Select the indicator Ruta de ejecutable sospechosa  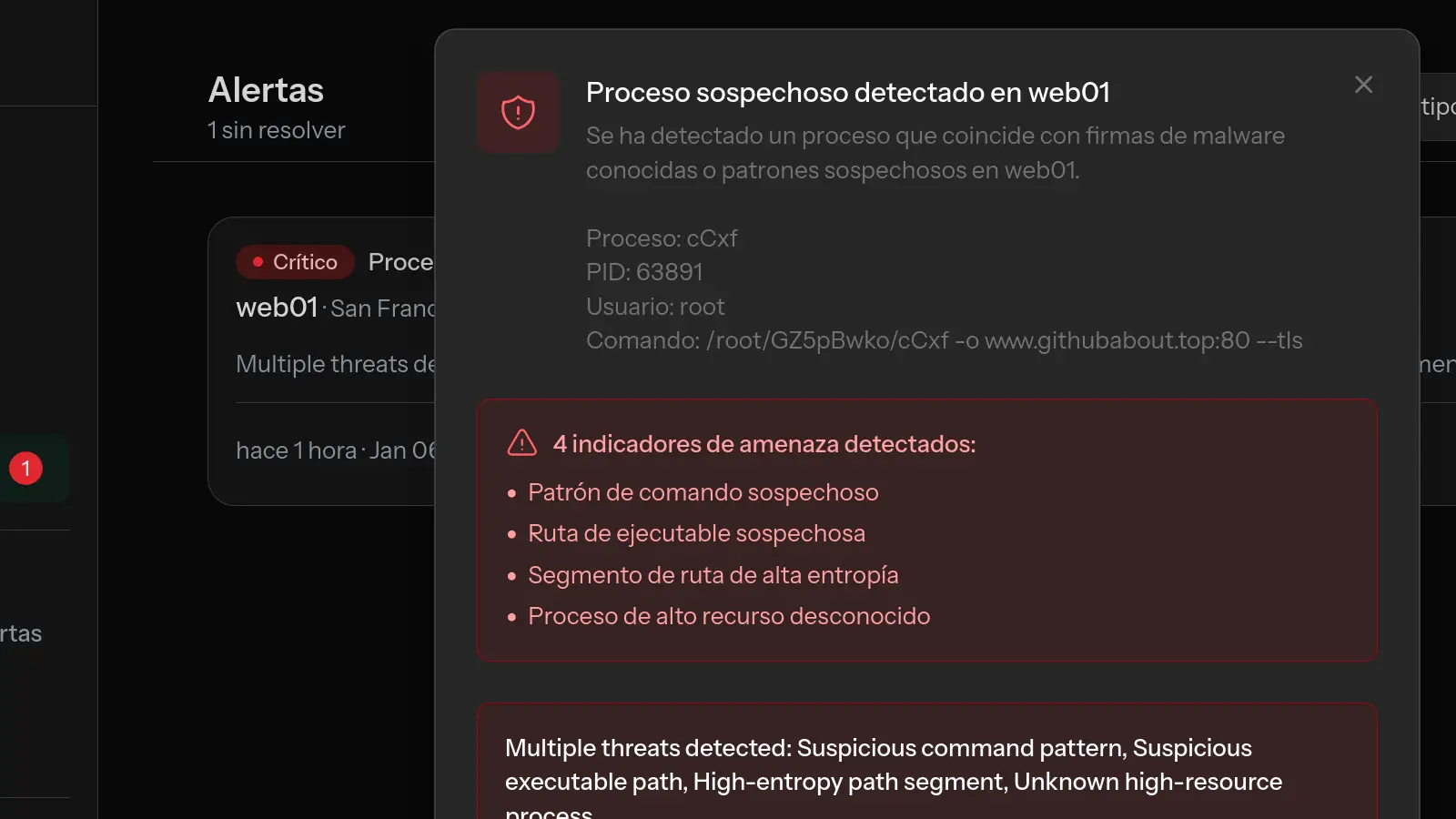(x=697, y=533)
